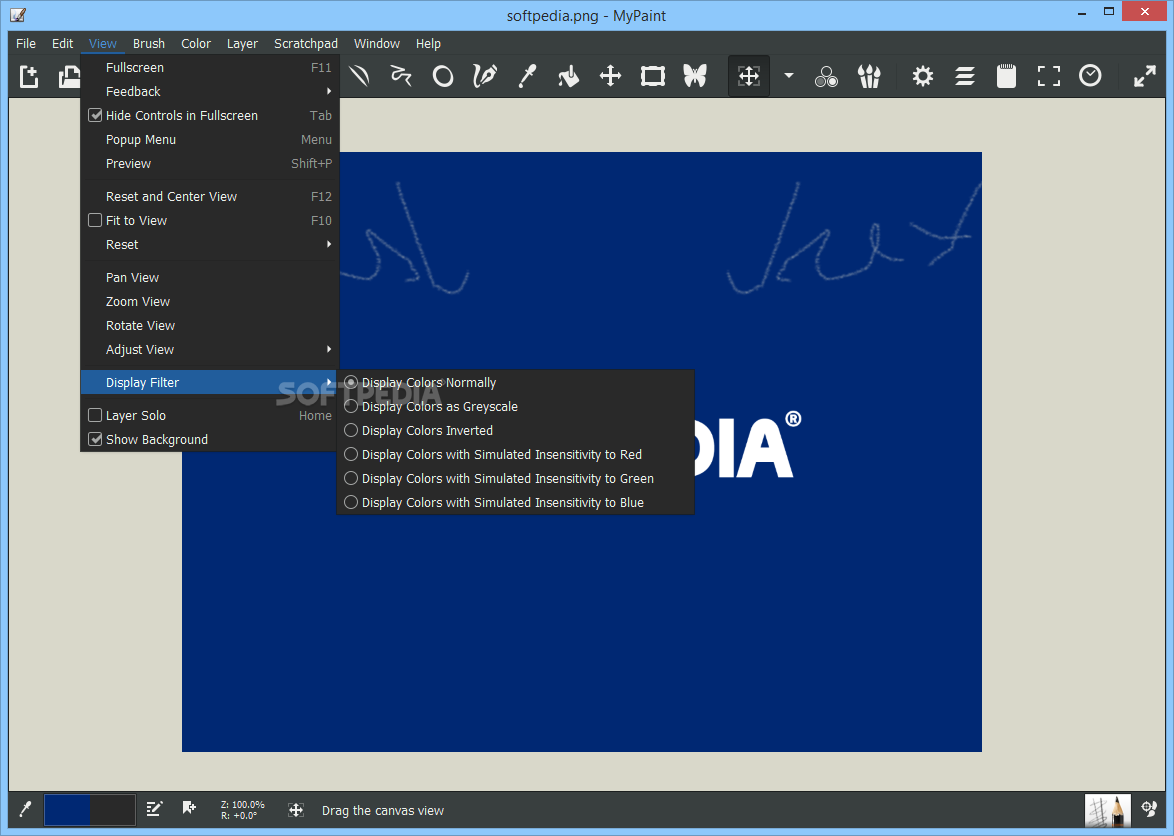Select Display Colors as Greyscale
This screenshot has height=836, width=1174.
515,406
